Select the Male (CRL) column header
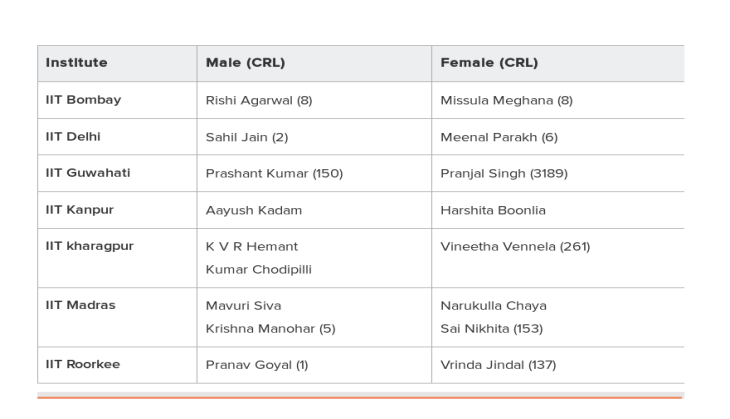 [245, 62]
